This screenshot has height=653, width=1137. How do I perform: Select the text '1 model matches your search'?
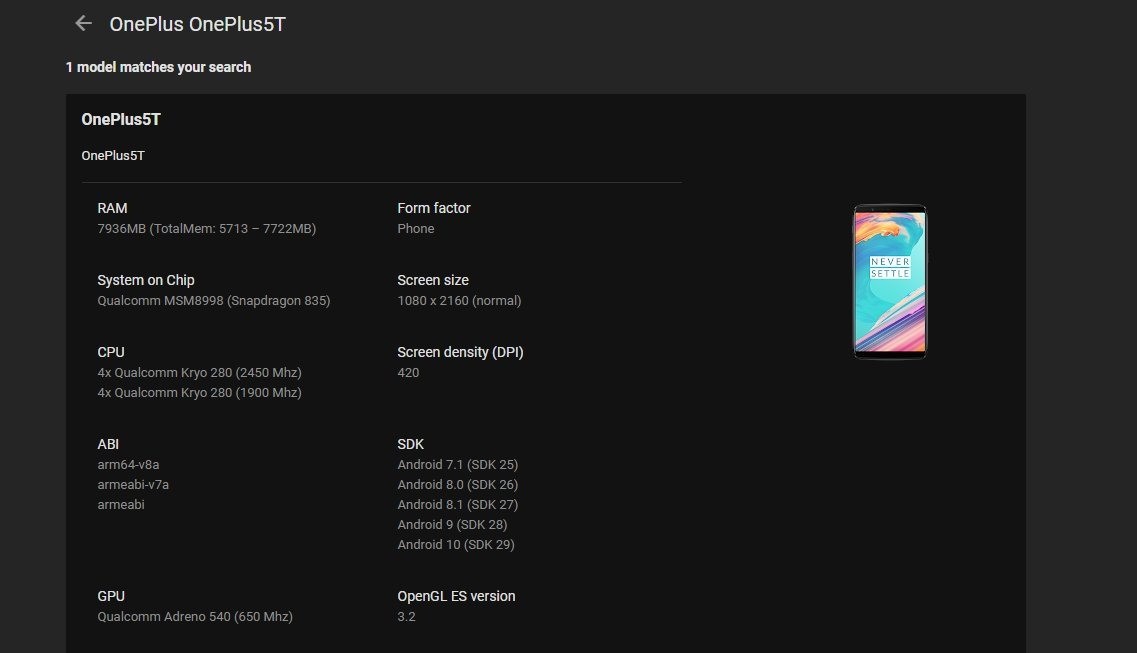(x=158, y=67)
